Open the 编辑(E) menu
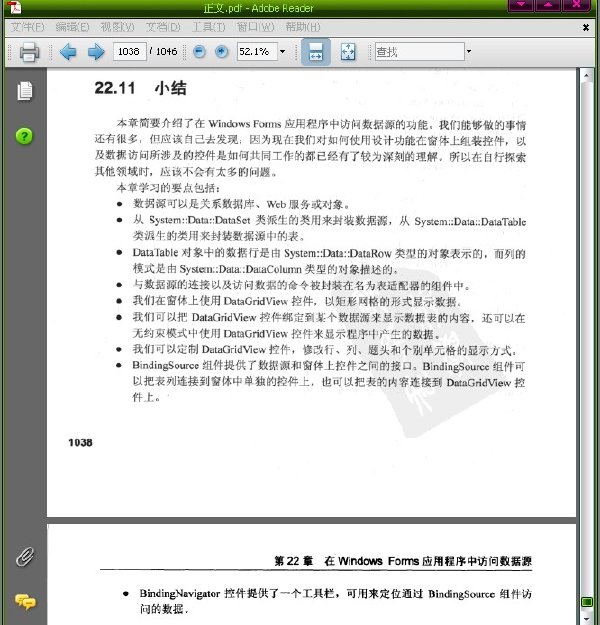 click(72, 27)
